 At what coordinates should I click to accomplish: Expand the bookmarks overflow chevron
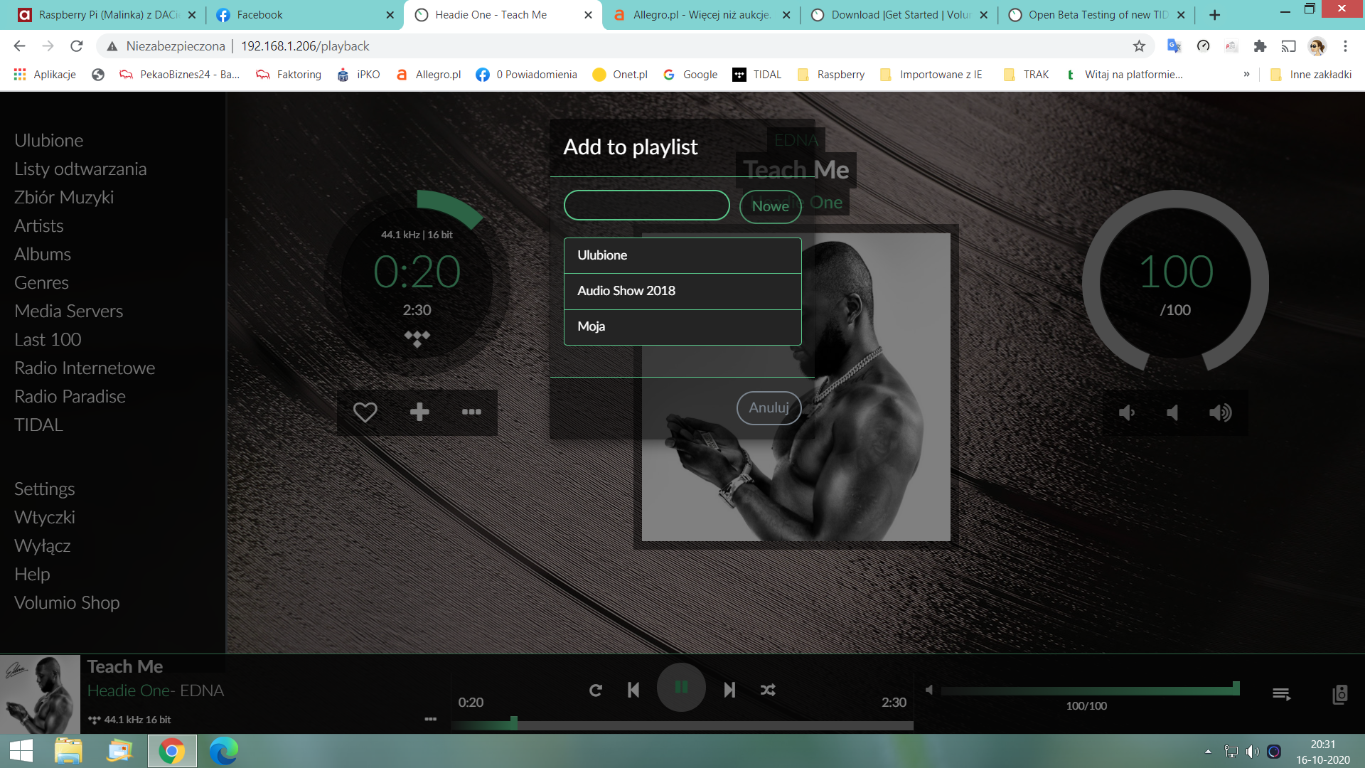click(x=1247, y=74)
